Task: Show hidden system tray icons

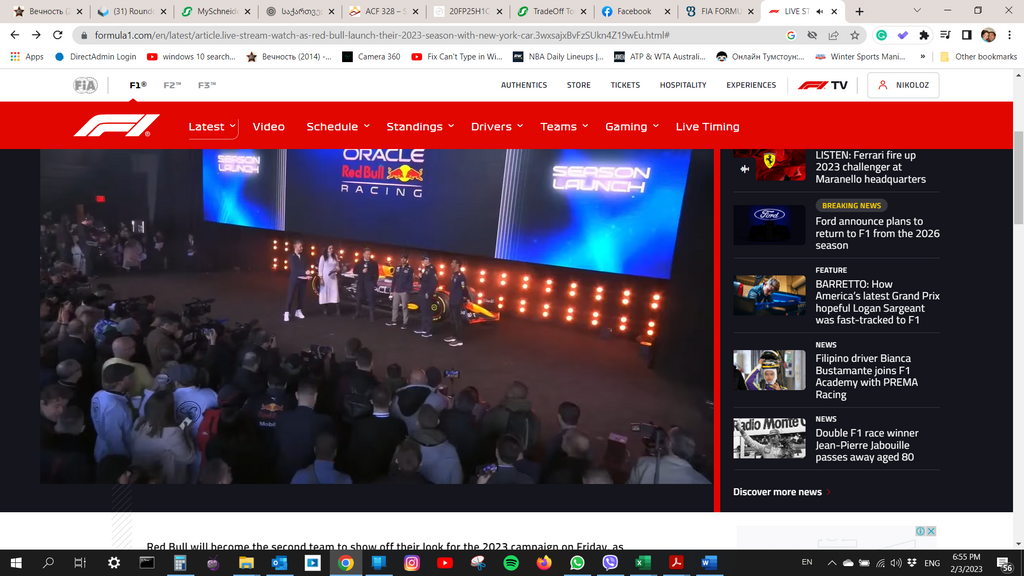Action: 831,563
